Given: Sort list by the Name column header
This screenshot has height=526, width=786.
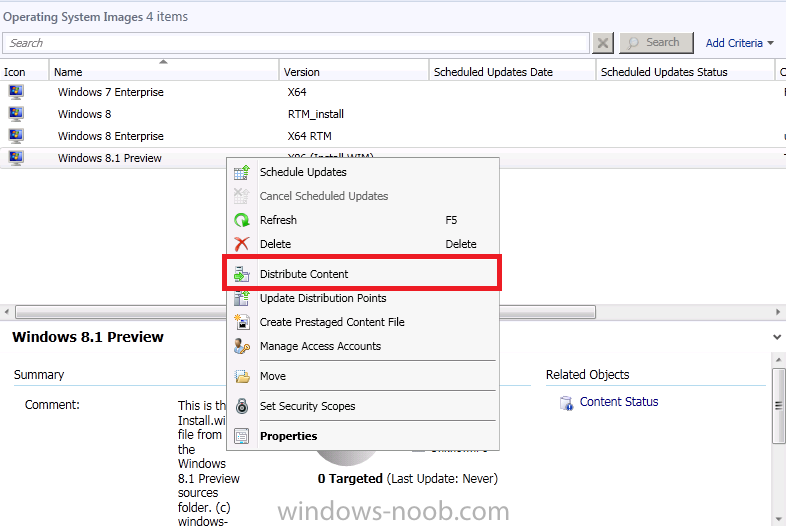Looking at the screenshot, I should [x=68, y=72].
